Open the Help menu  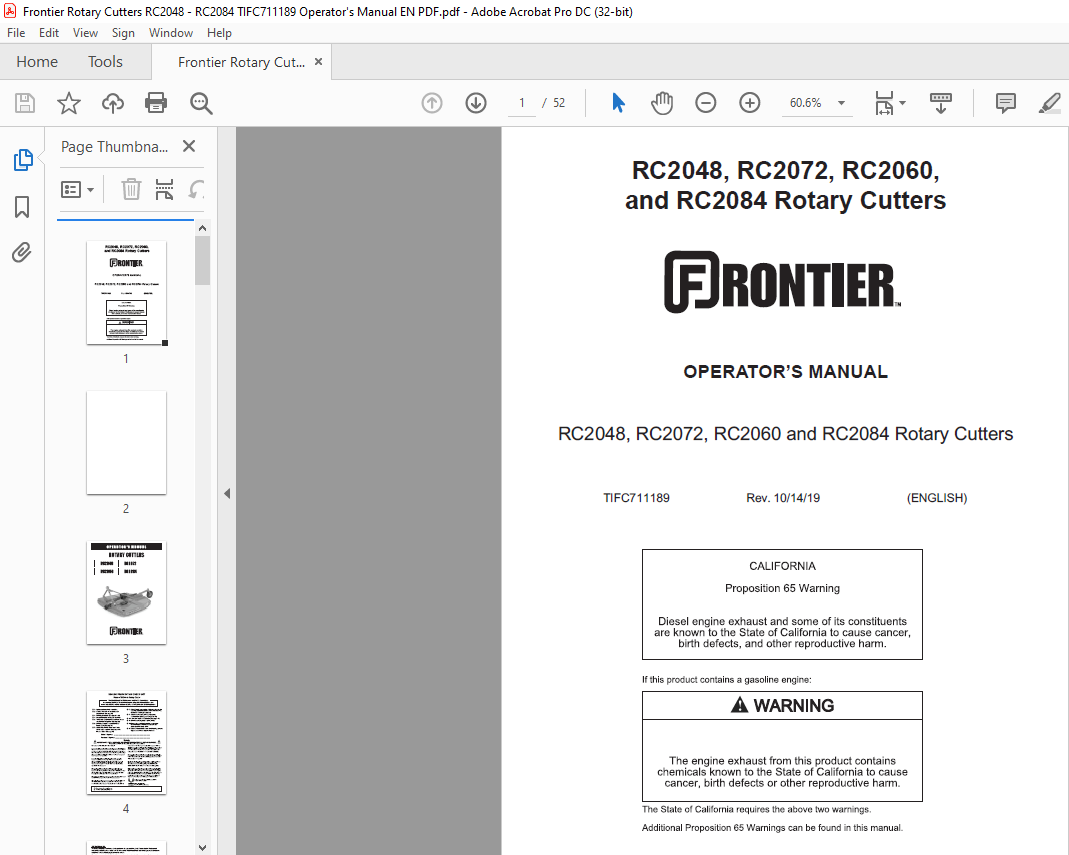(220, 33)
